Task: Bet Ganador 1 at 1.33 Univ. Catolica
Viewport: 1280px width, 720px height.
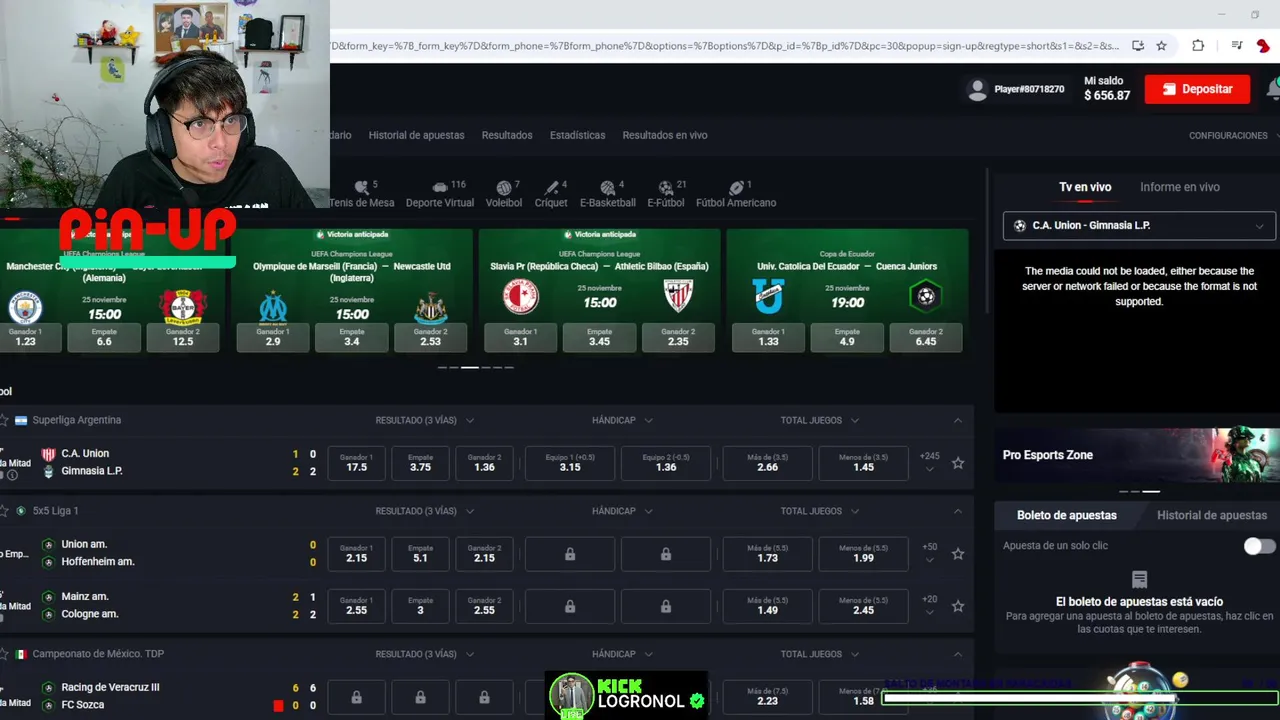Action: pyautogui.click(x=768, y=337)
